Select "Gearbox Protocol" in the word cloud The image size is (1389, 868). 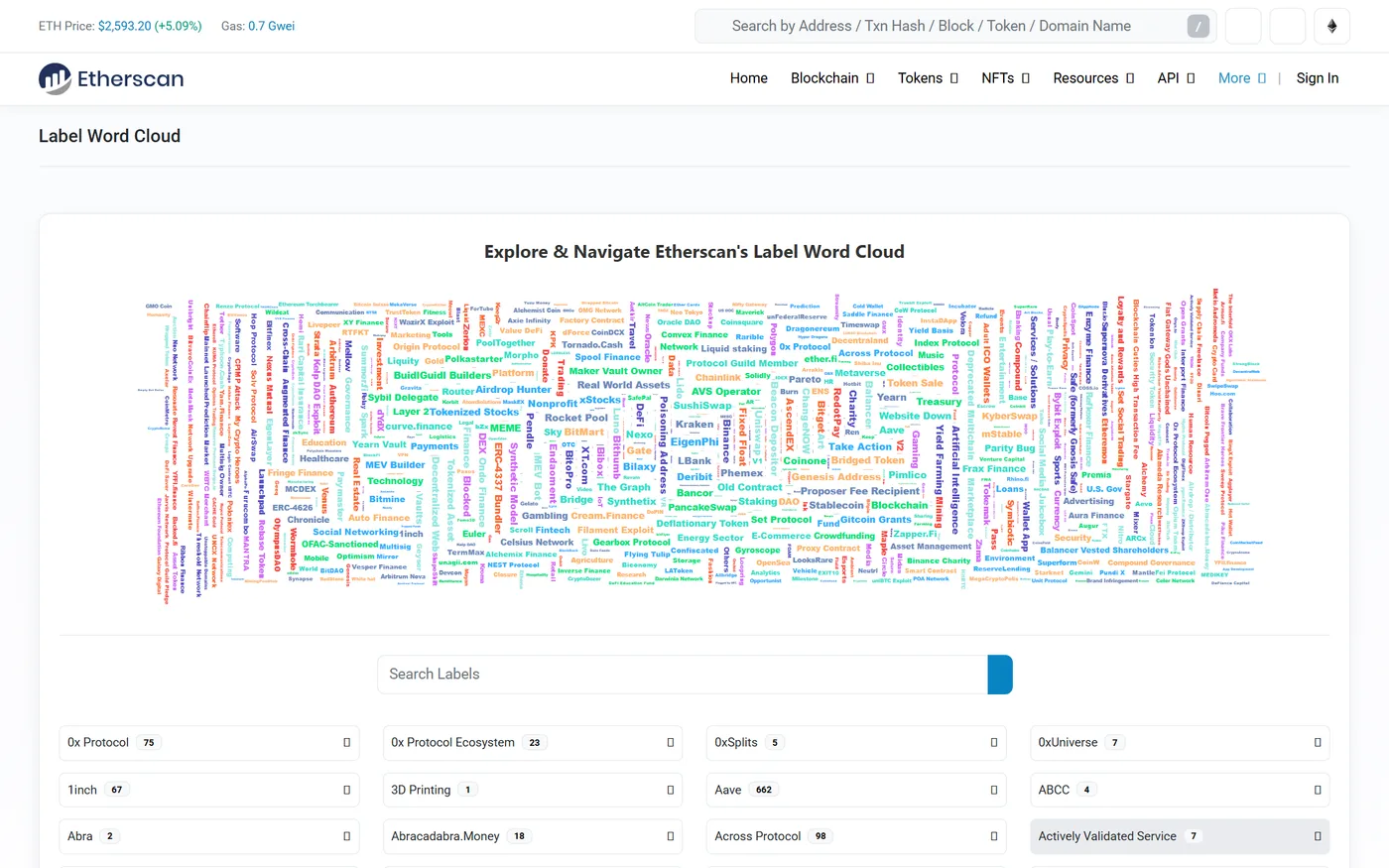click(631, 543)
